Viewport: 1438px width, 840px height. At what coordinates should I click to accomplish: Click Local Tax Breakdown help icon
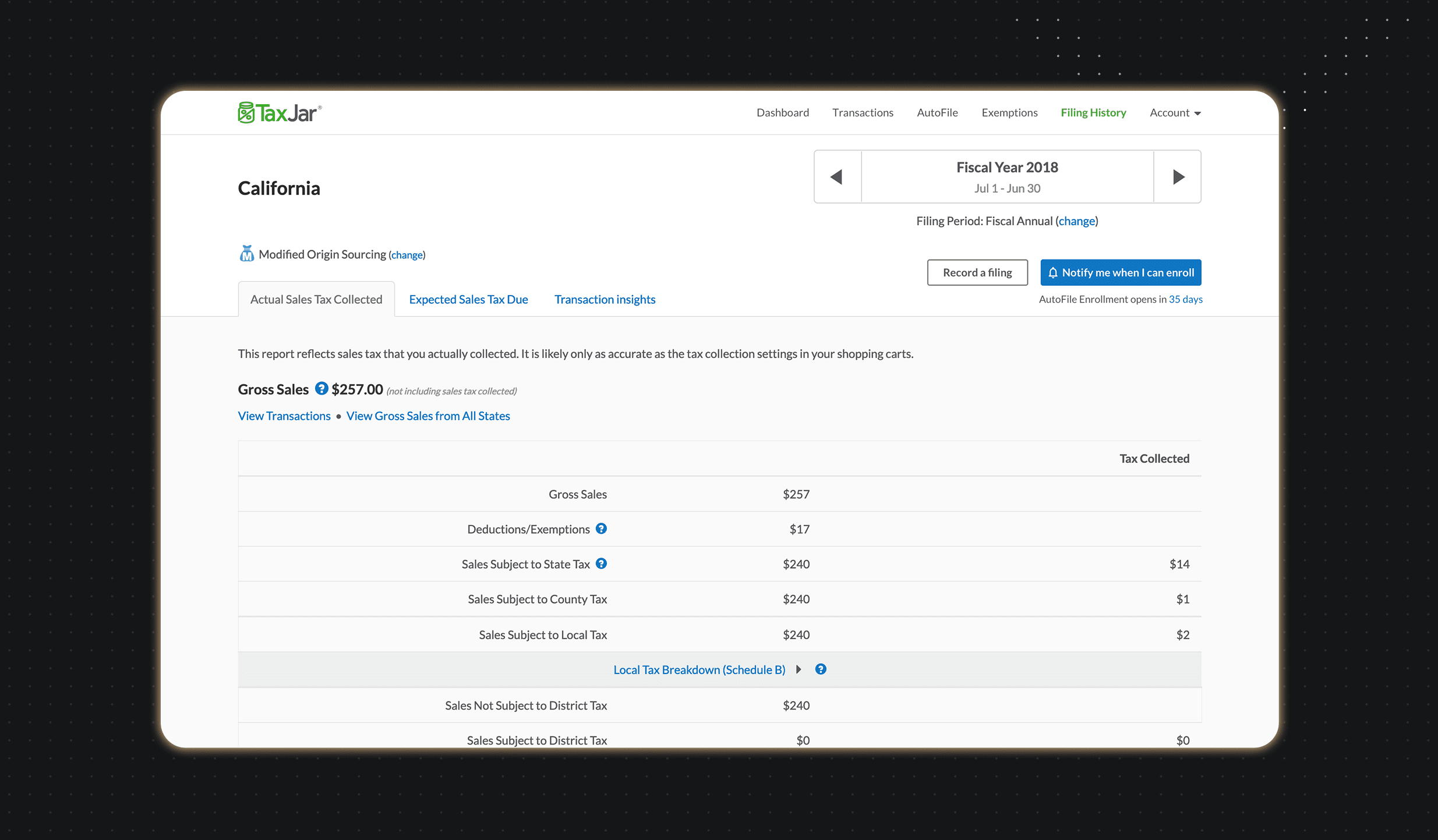click(x=821, y=669)
